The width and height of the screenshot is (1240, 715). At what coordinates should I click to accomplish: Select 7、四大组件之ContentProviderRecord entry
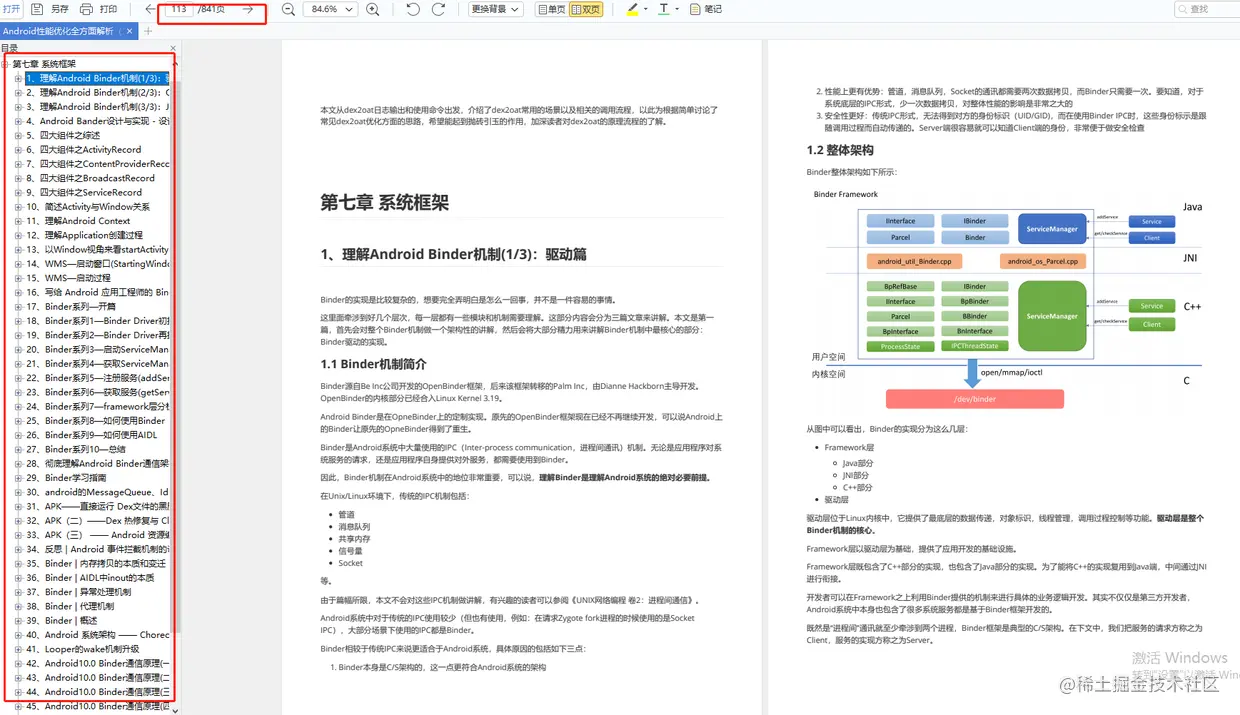click(98, 164)
